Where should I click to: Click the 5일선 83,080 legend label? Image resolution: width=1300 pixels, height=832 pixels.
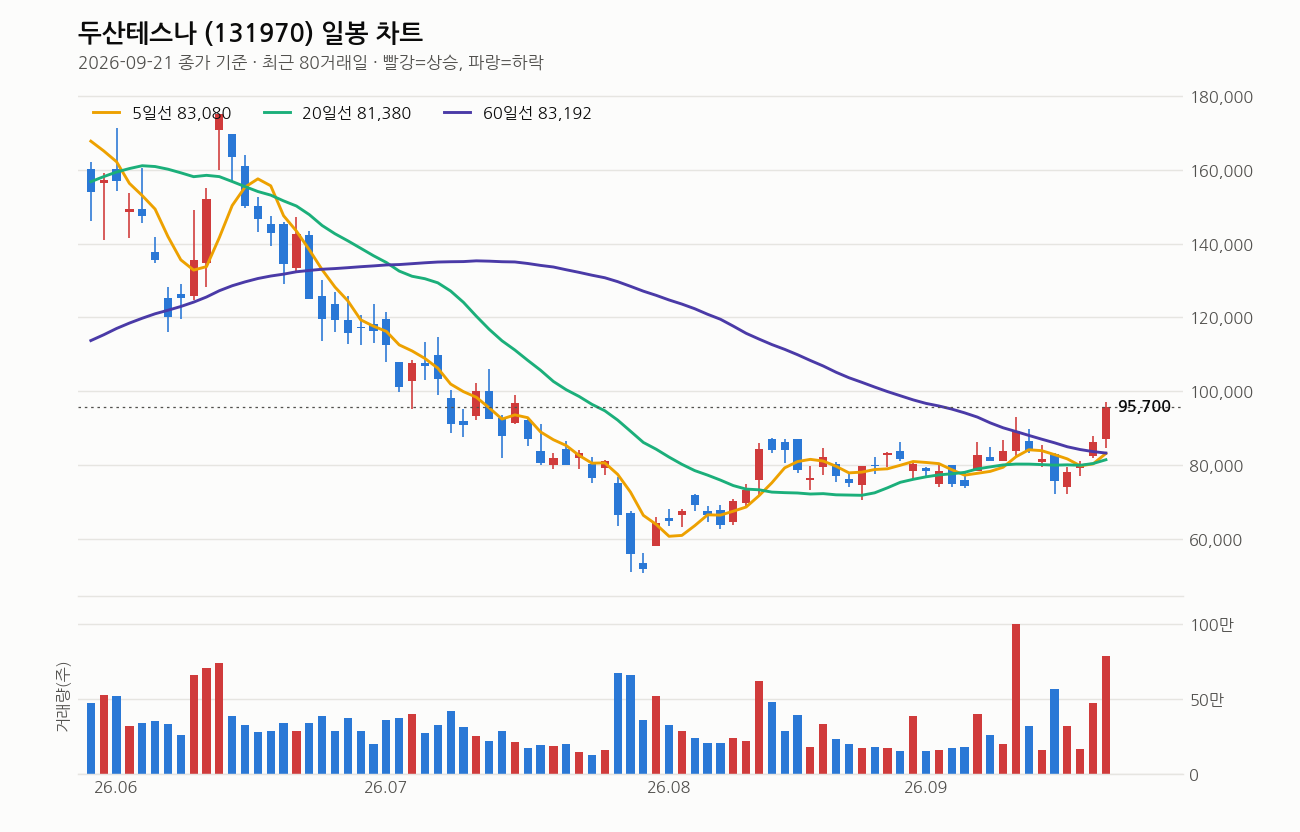pos(182,113)
